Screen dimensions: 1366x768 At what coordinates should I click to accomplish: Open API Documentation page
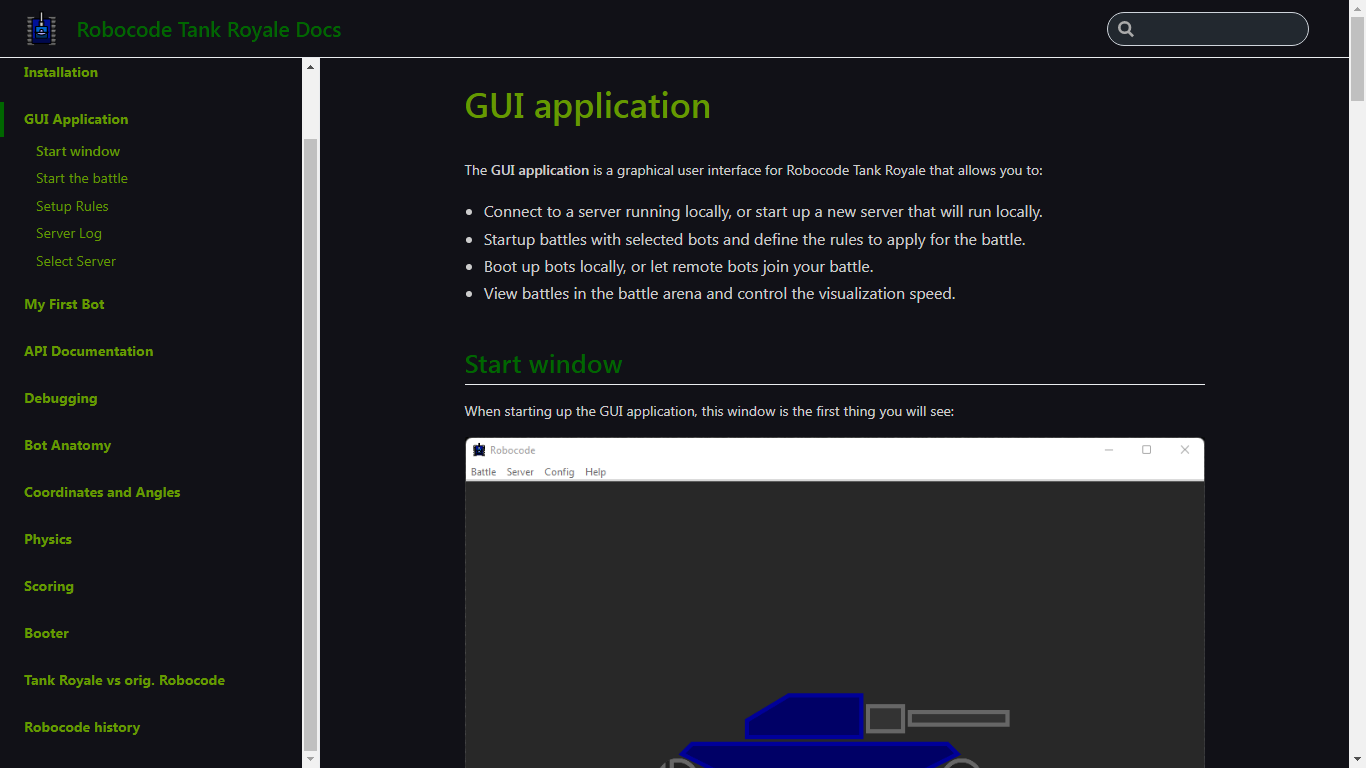89,351
